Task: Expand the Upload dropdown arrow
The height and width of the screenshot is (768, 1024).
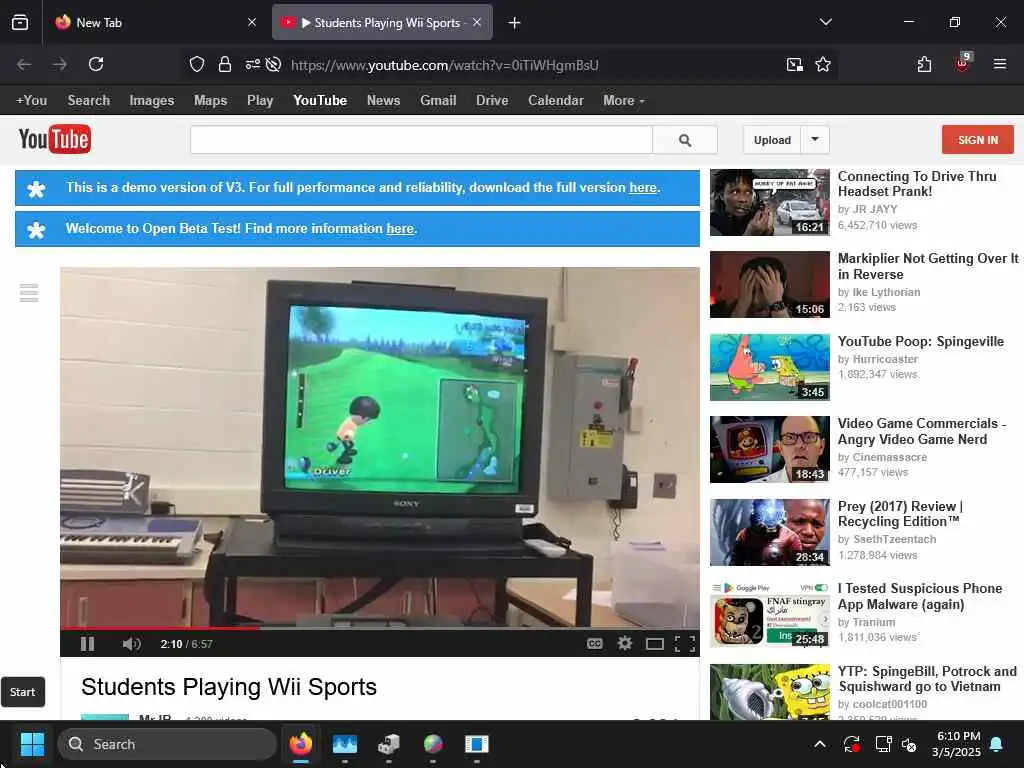Action: point(815,140)
